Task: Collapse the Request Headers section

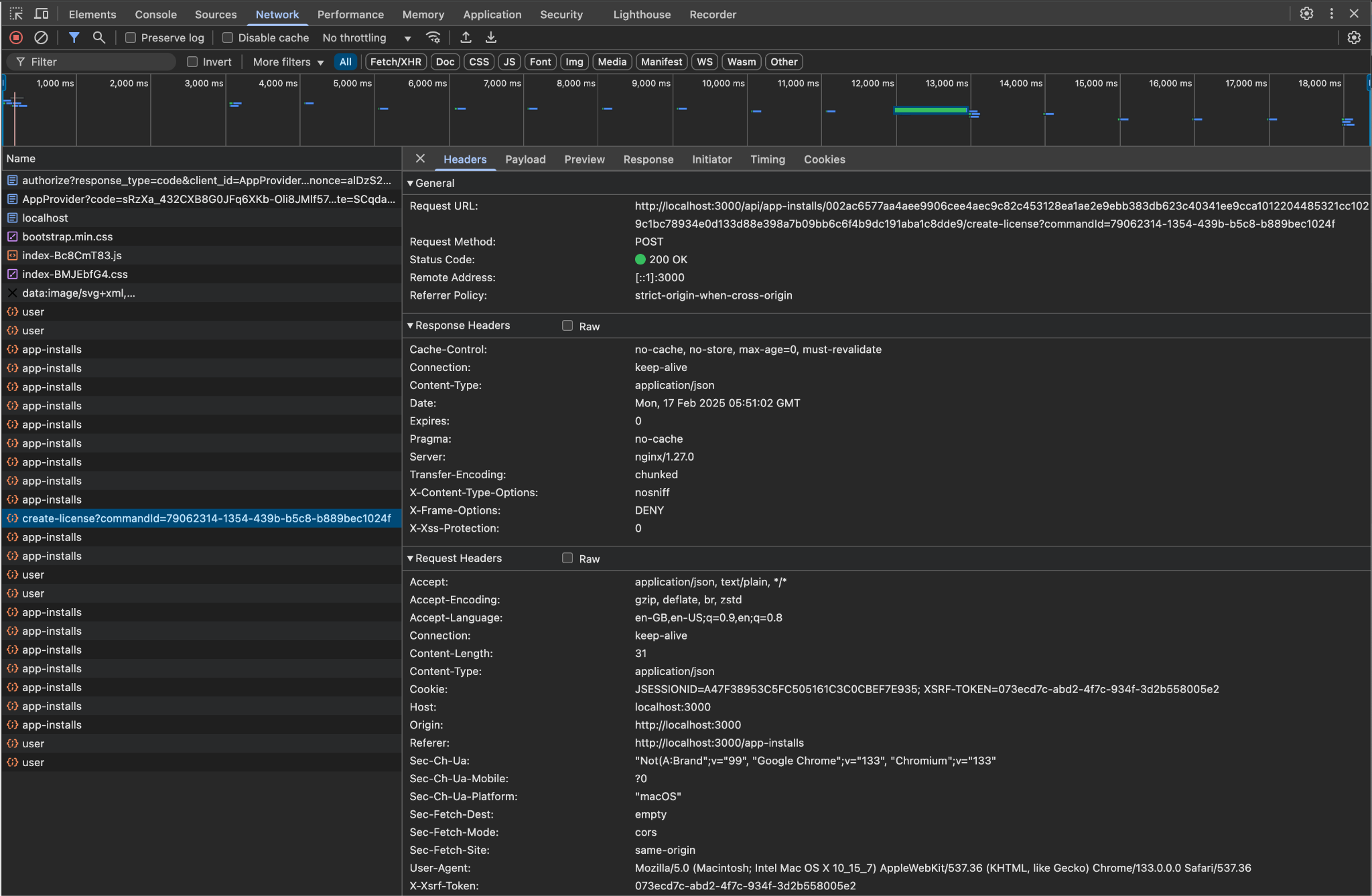Action: tap(410, 558)
